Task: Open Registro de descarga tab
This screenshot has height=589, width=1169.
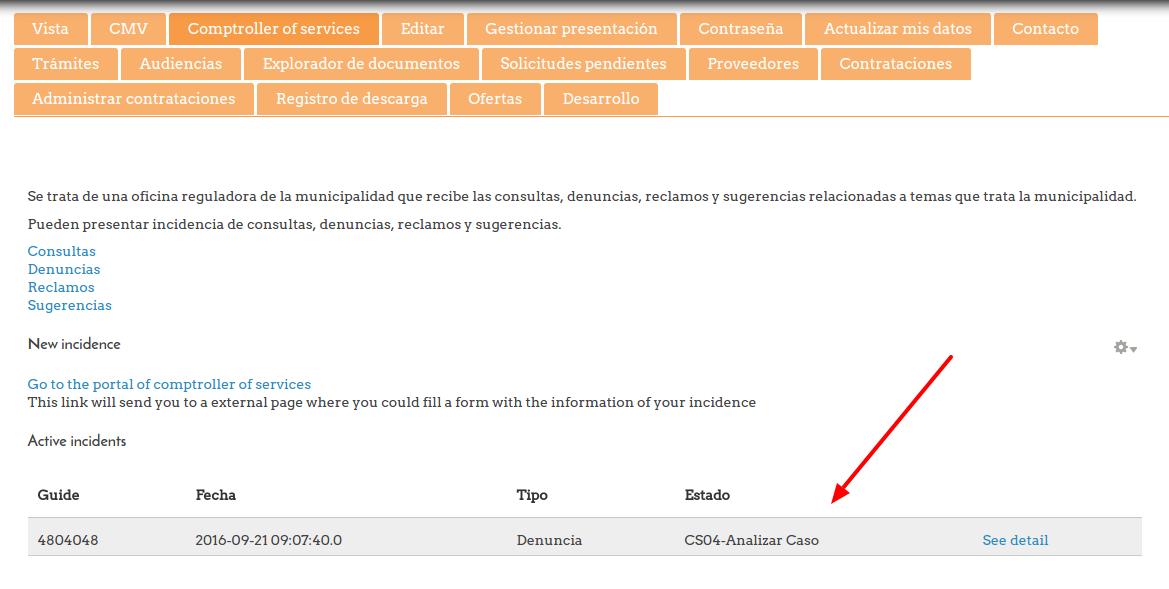Action: point(351,99)
